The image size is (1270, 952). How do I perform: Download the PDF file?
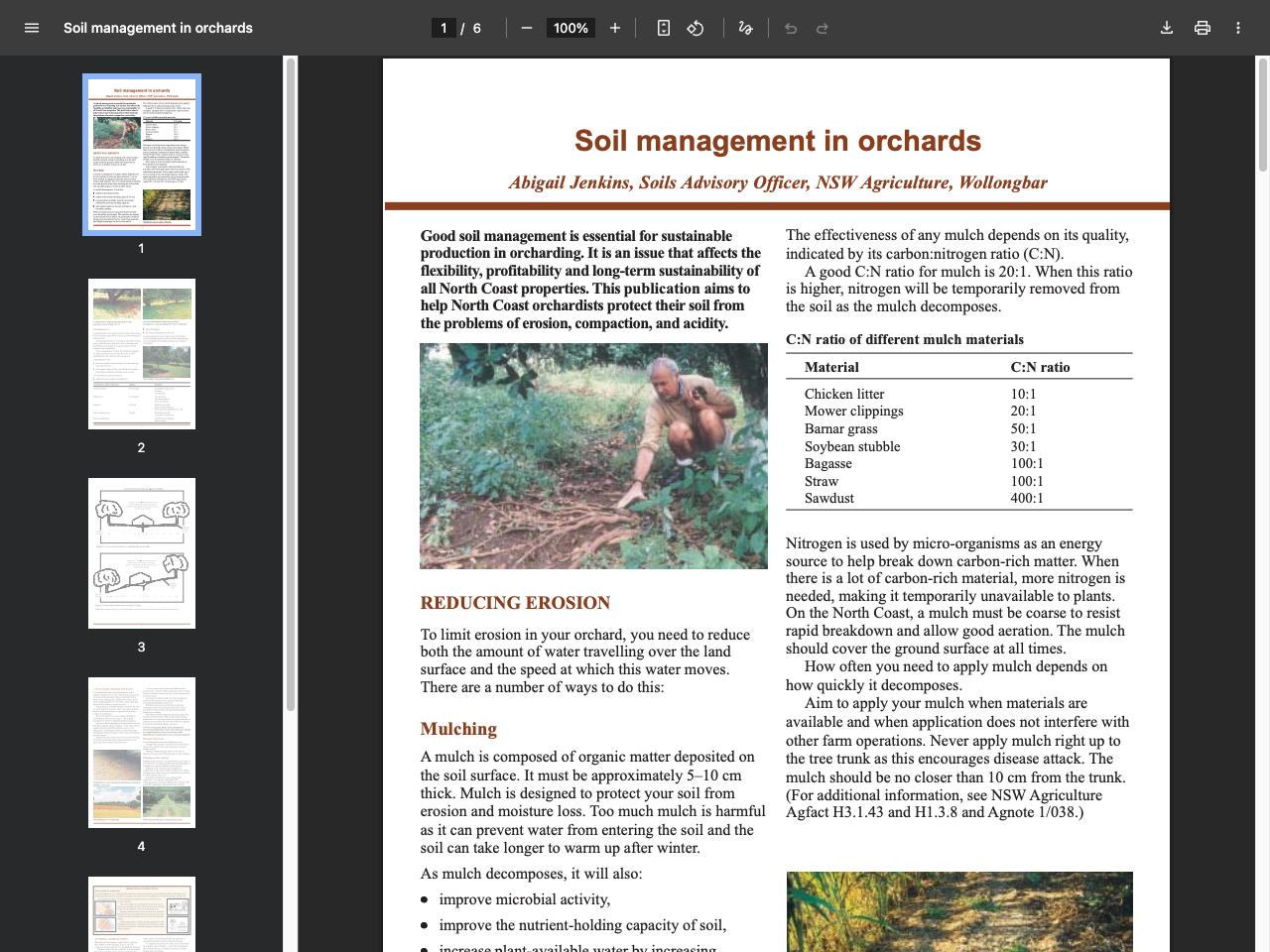coord(1167,28)
